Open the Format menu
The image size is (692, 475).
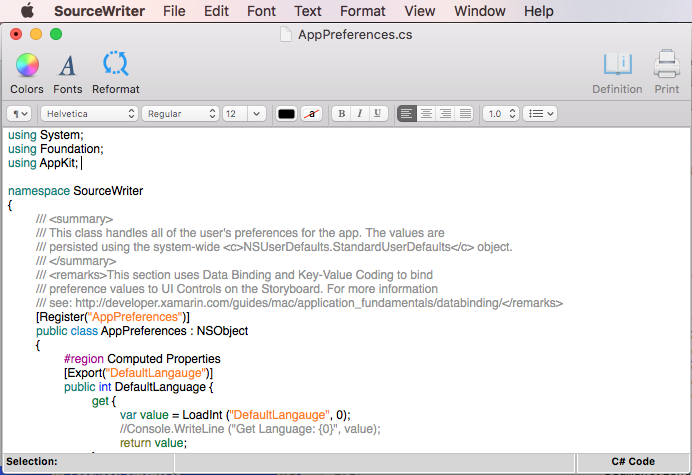[362, 11]
